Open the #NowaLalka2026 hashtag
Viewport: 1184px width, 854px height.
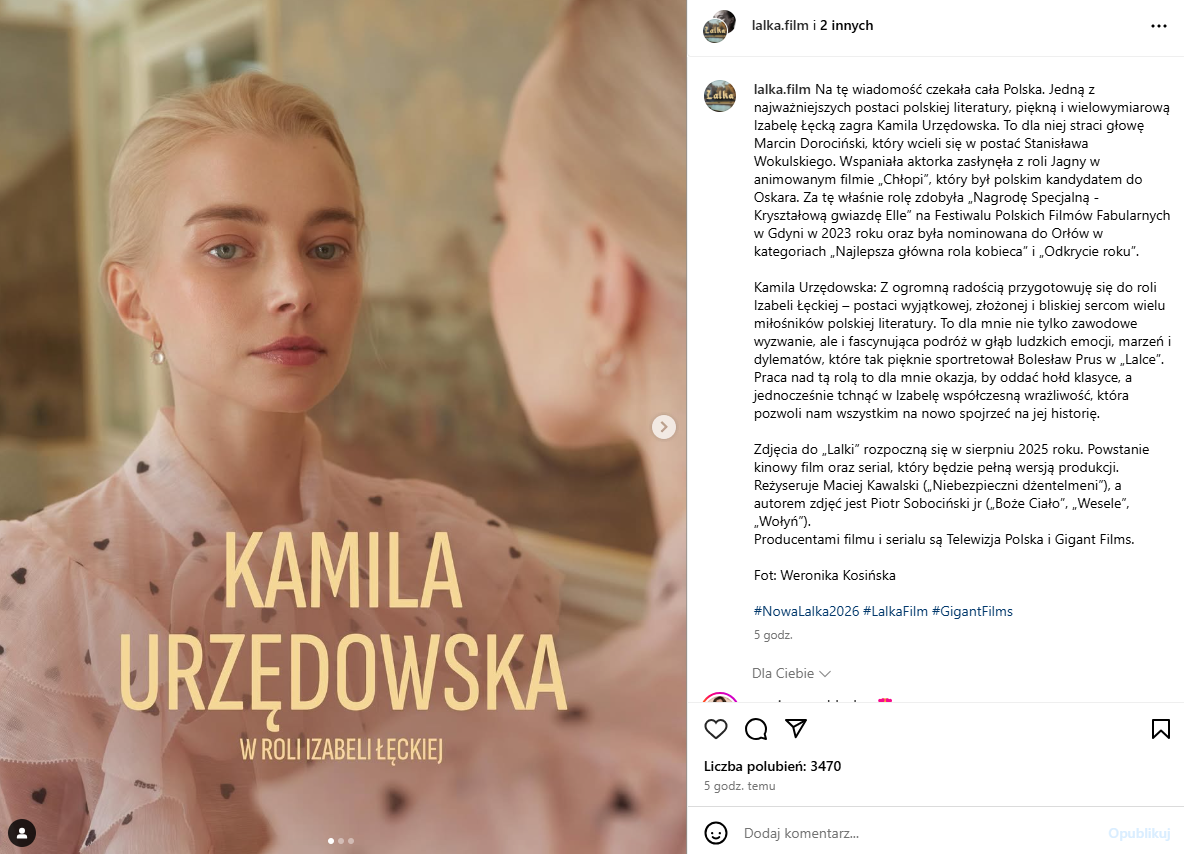(806, 611)
